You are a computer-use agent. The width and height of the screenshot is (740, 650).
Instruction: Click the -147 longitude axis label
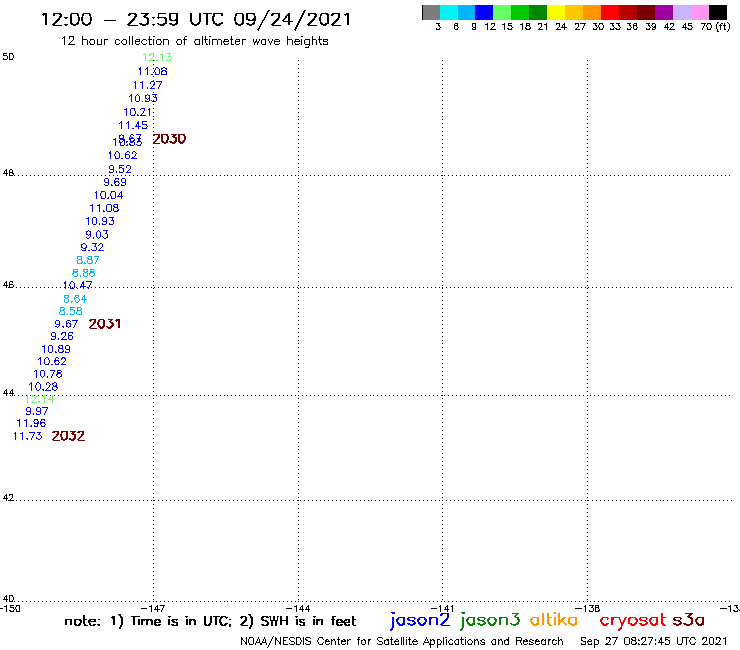153,608
